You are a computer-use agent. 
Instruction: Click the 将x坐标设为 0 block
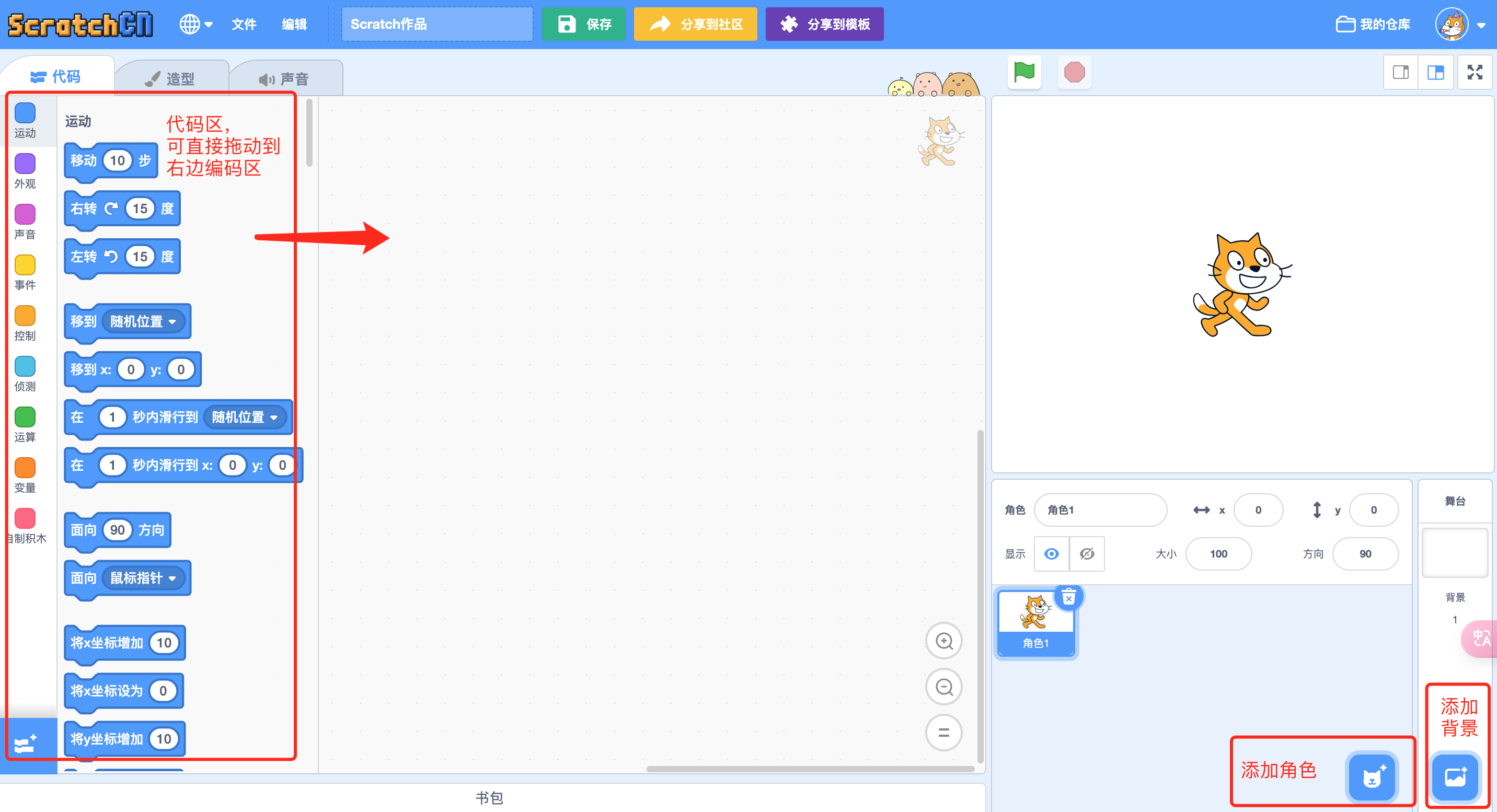(x=124, y=691)
